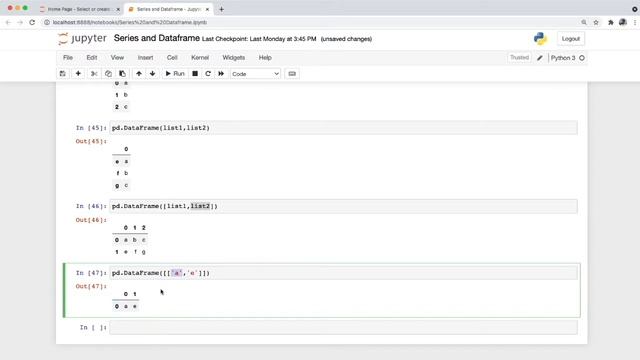
Task: Insert a cell below with plus icon
Action: 78,74
